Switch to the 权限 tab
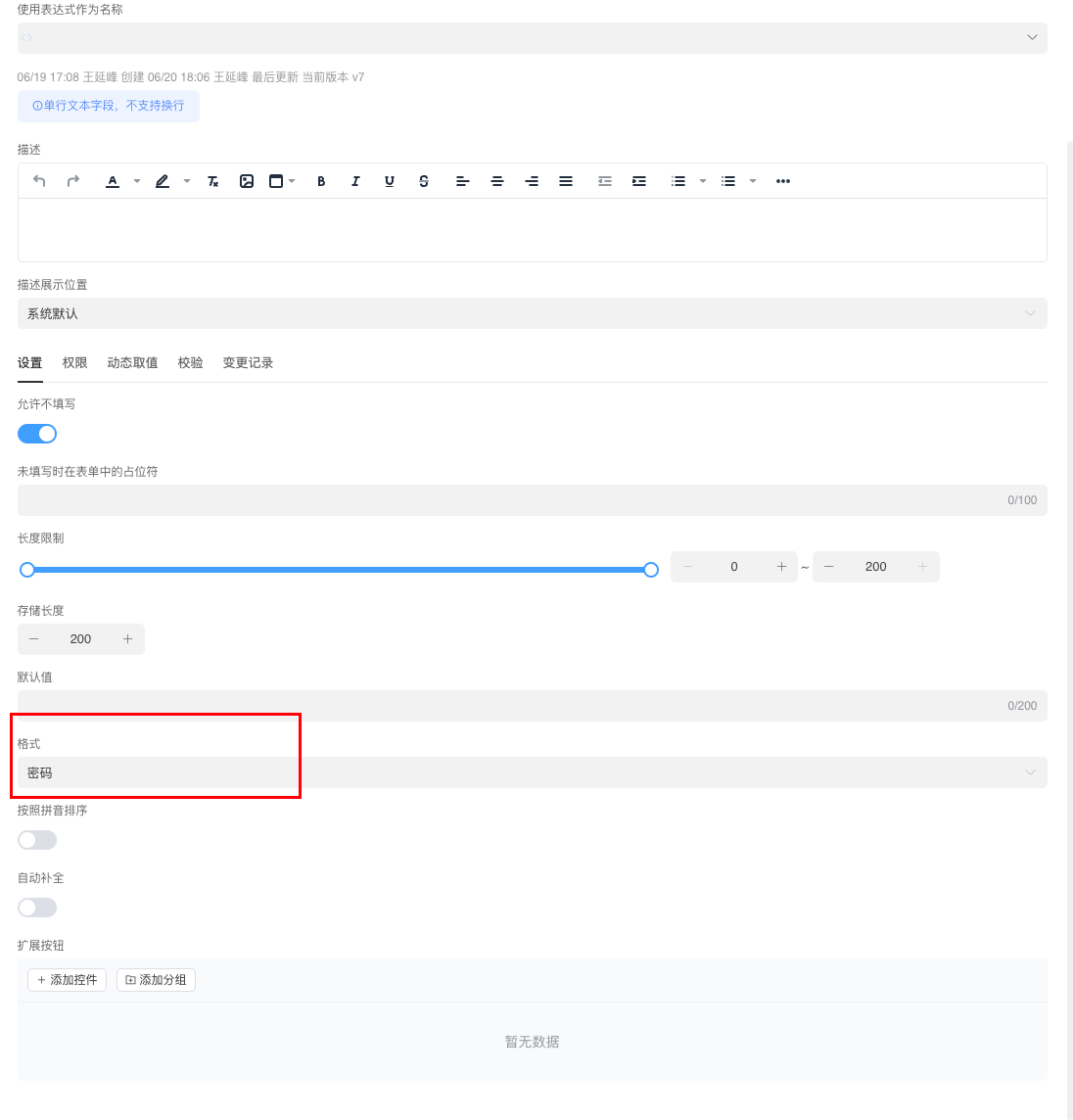1073x1120 pixels. pos(75,363)
